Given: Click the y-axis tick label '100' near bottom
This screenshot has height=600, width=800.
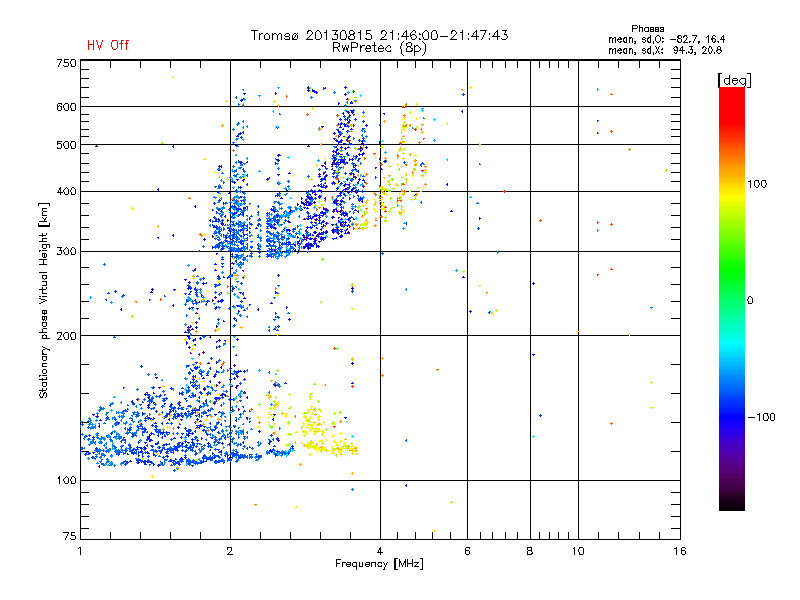Looking at the screenshot, I should (66, 481).
